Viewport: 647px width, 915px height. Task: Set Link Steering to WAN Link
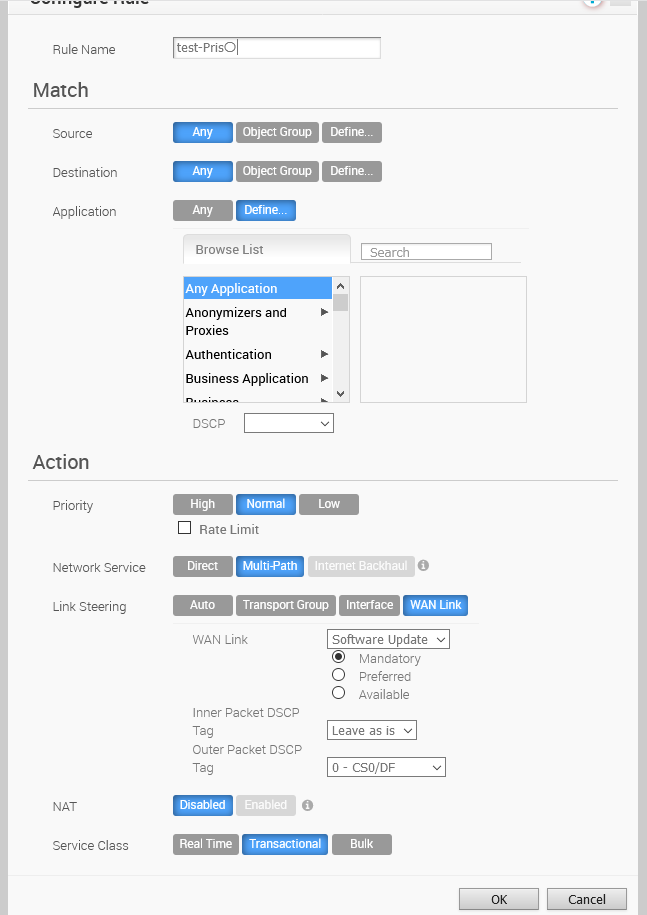point(435,605)
